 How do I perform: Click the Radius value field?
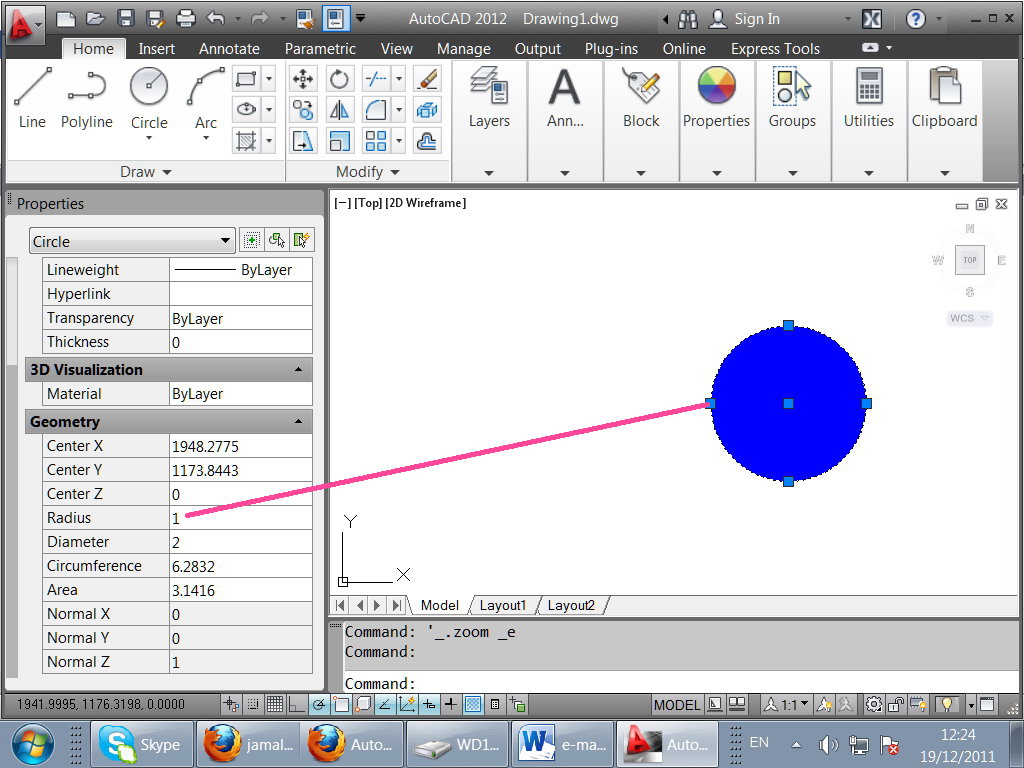[240, 518]
